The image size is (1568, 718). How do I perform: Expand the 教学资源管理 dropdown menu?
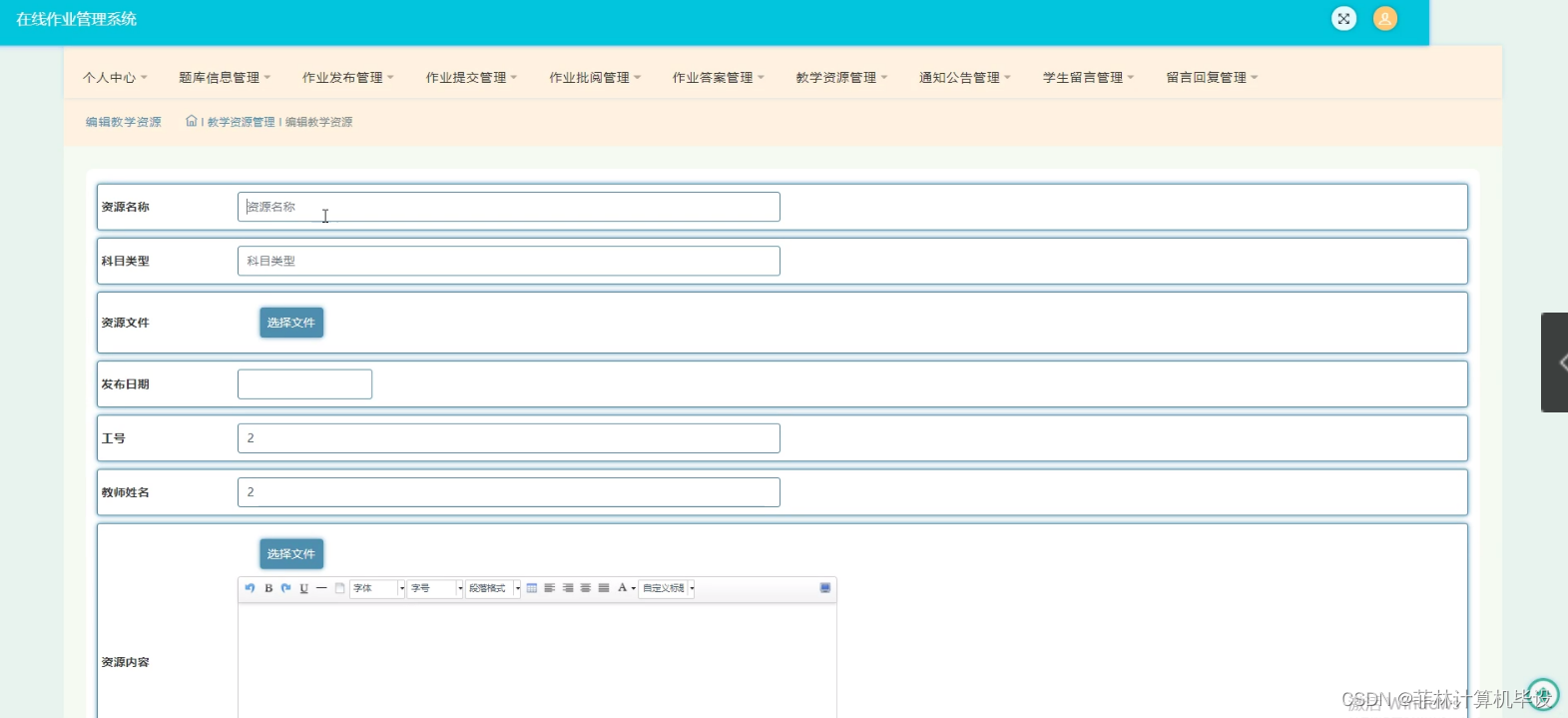pyautogui.click(x=841, y=77)
